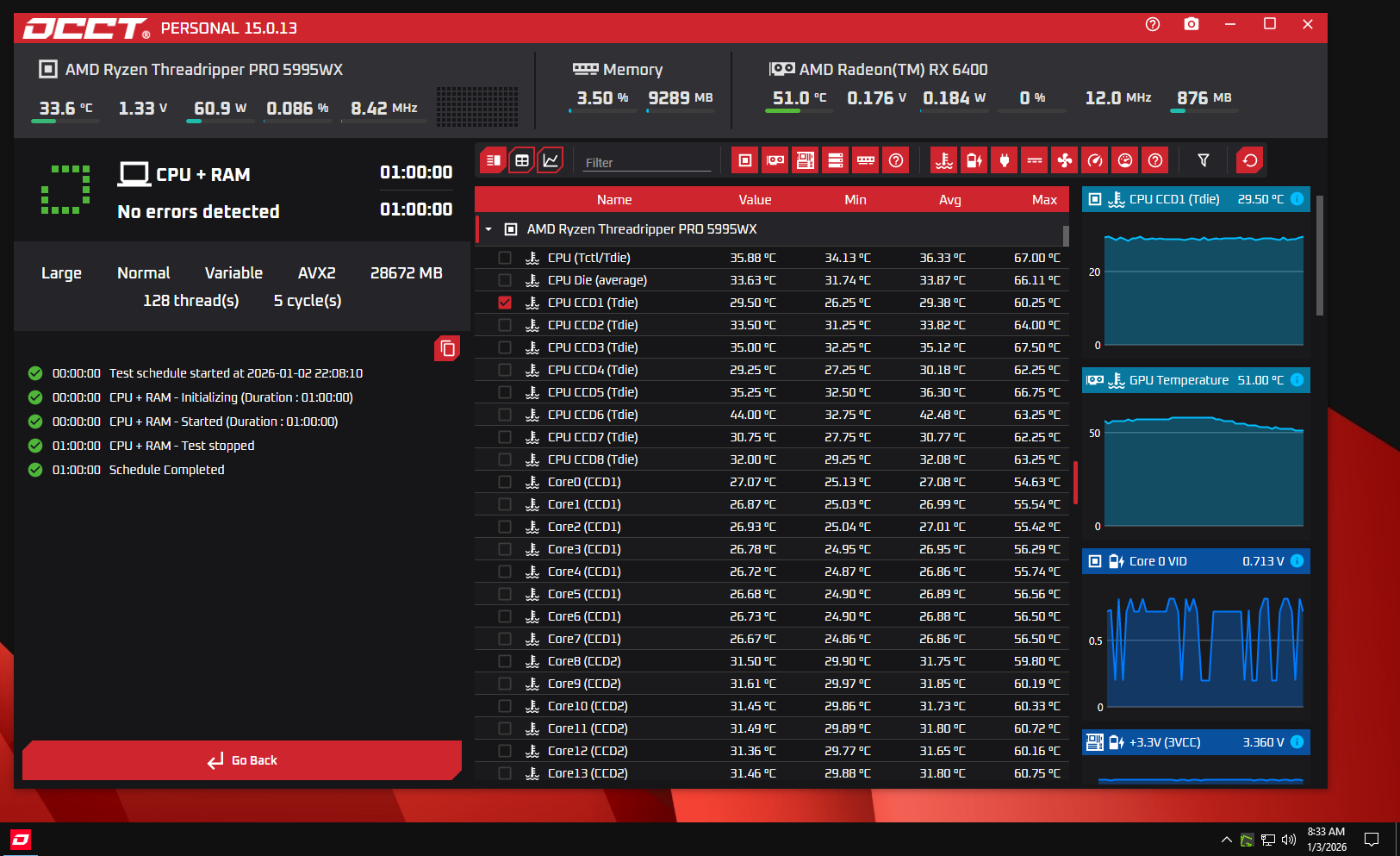The height and width of the screenshot is (856, 1400).
Task: Filter sensors by the usage dial icon
Action: [1125, 160]
